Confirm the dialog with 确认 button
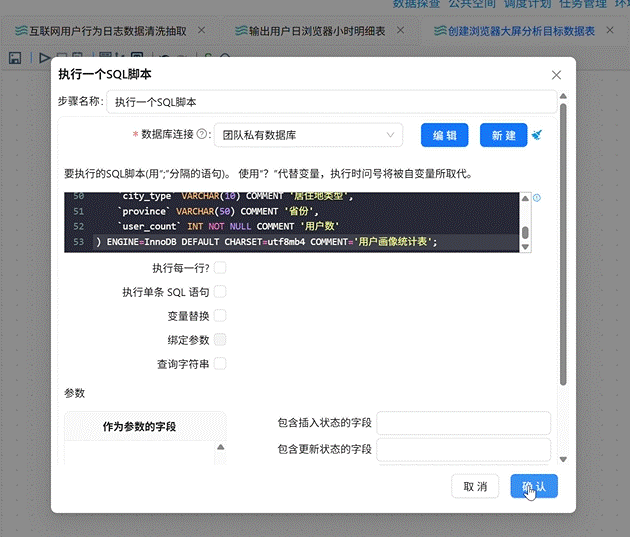 (534, 486)
